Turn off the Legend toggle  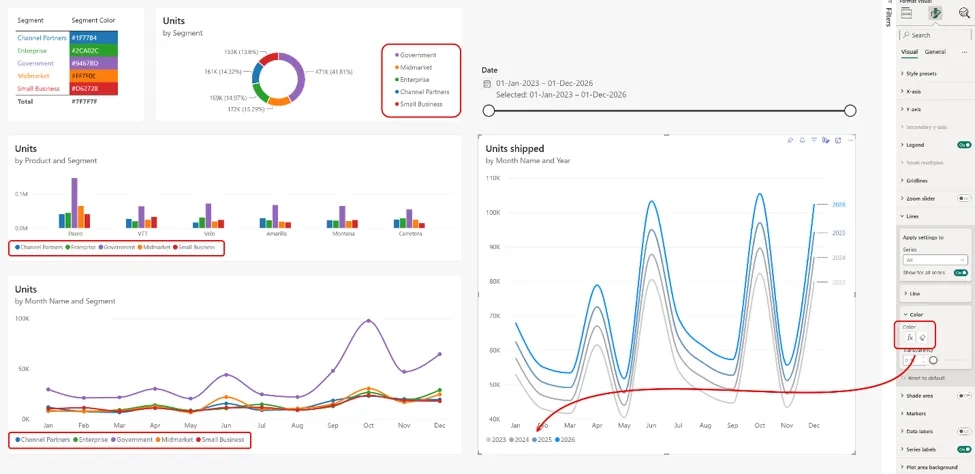pos(964,145)
